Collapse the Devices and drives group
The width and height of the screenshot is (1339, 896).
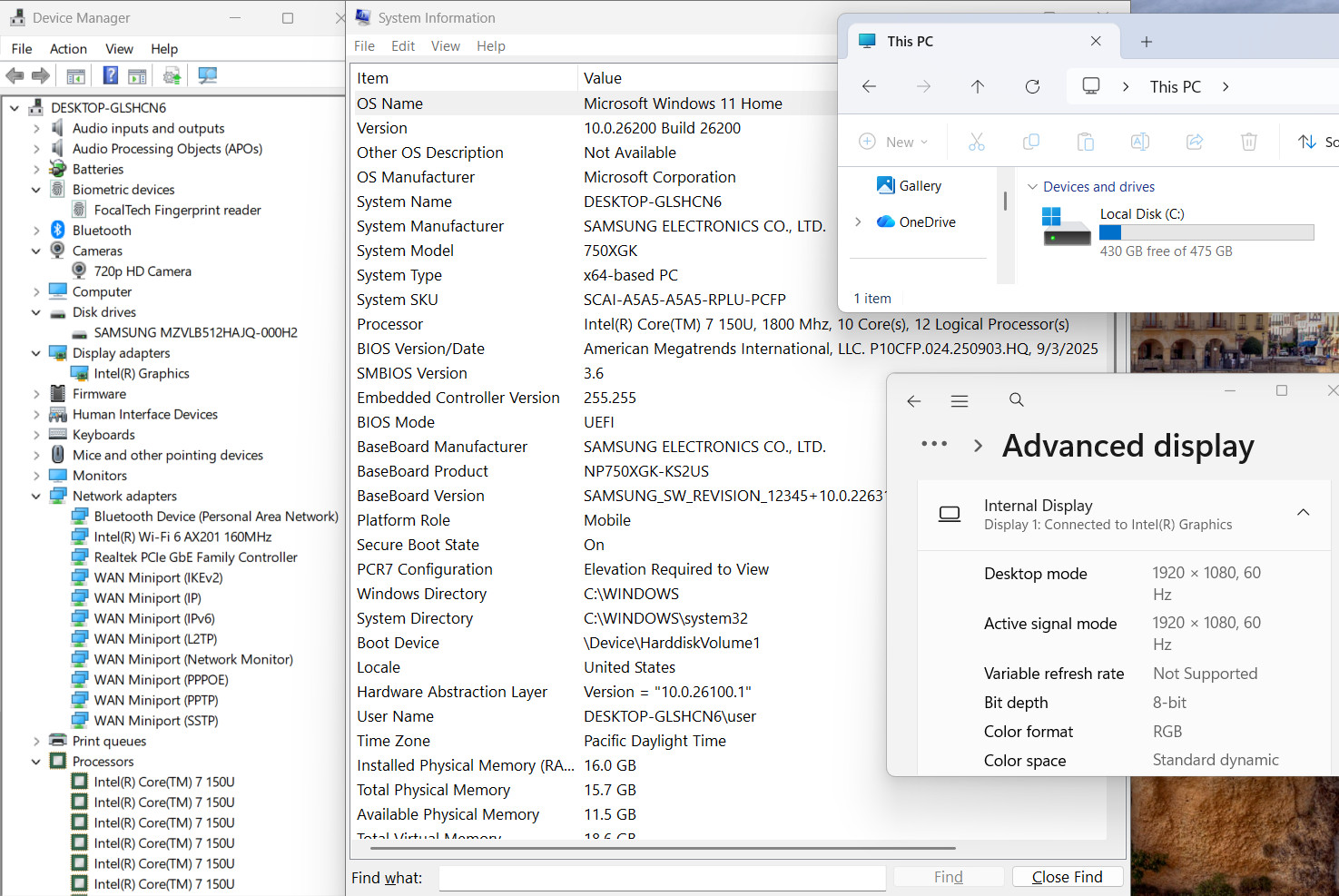(x=1032, y=187)
